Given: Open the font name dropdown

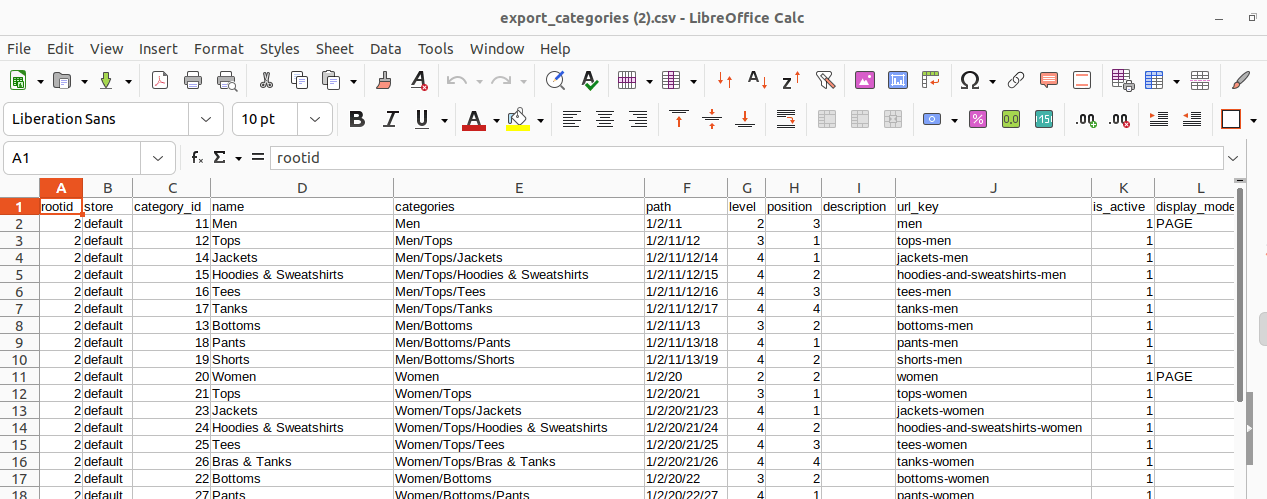Looking at the screenshot, I should (x=206, y=119).
